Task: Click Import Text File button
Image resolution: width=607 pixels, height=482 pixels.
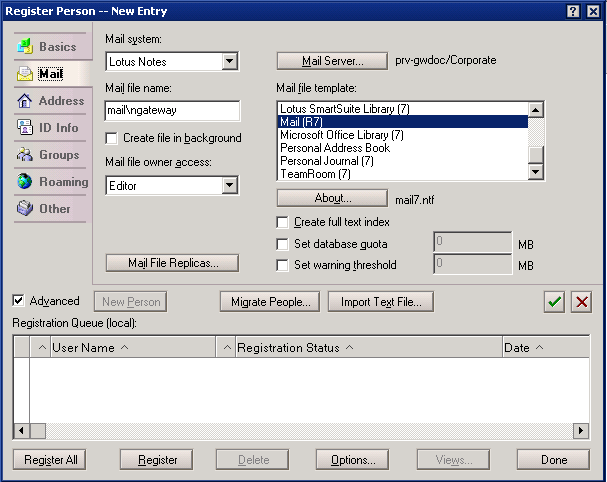Action: point(381,302)
